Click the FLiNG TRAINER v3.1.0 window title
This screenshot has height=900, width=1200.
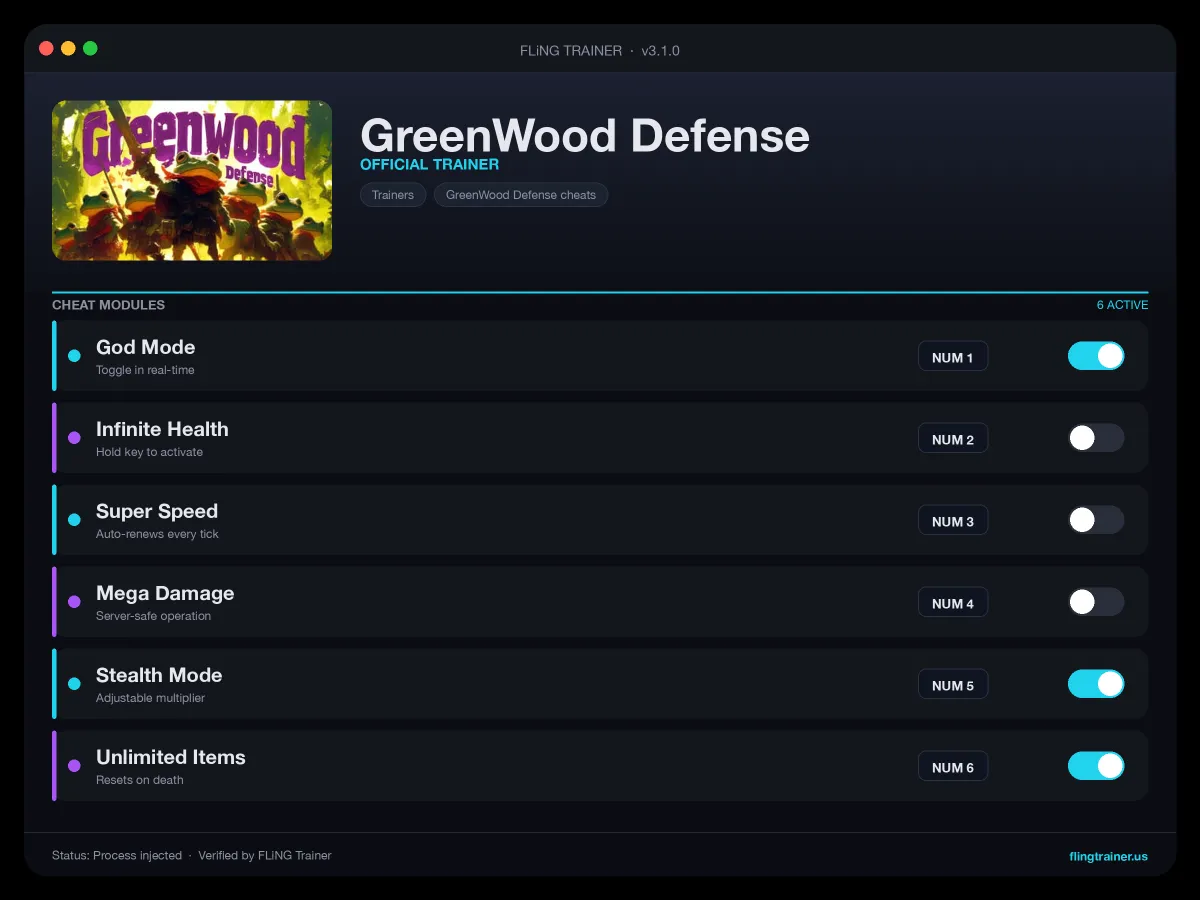pos(600,50)
